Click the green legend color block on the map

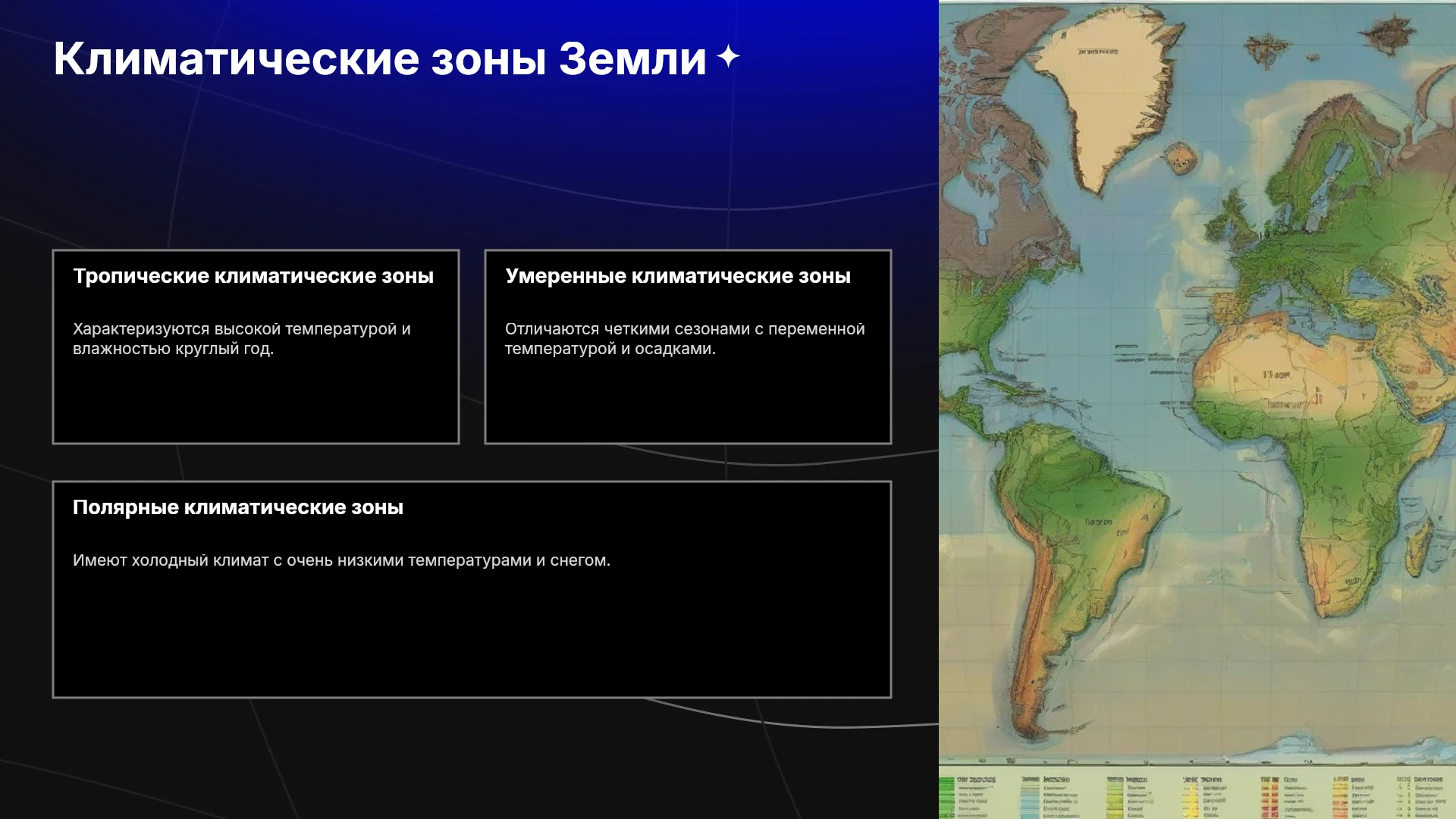946,798
